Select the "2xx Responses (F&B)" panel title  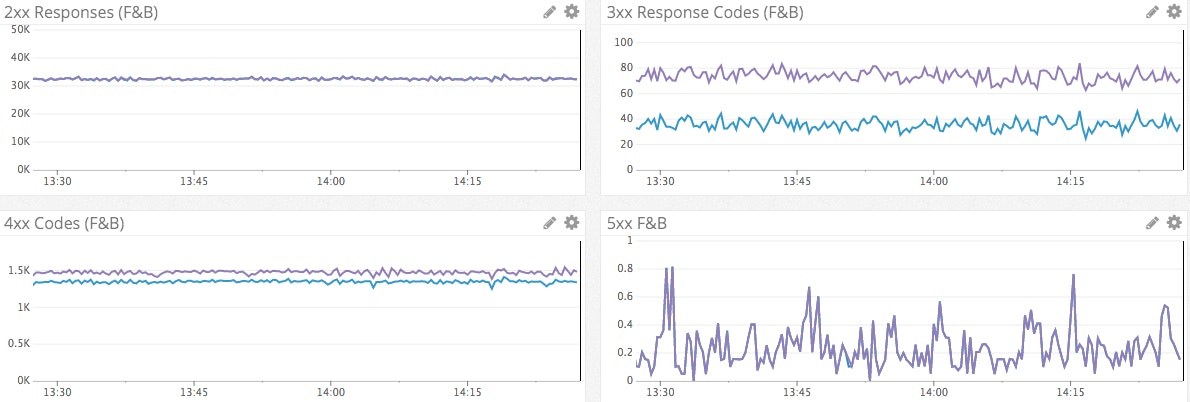[81, 13]
